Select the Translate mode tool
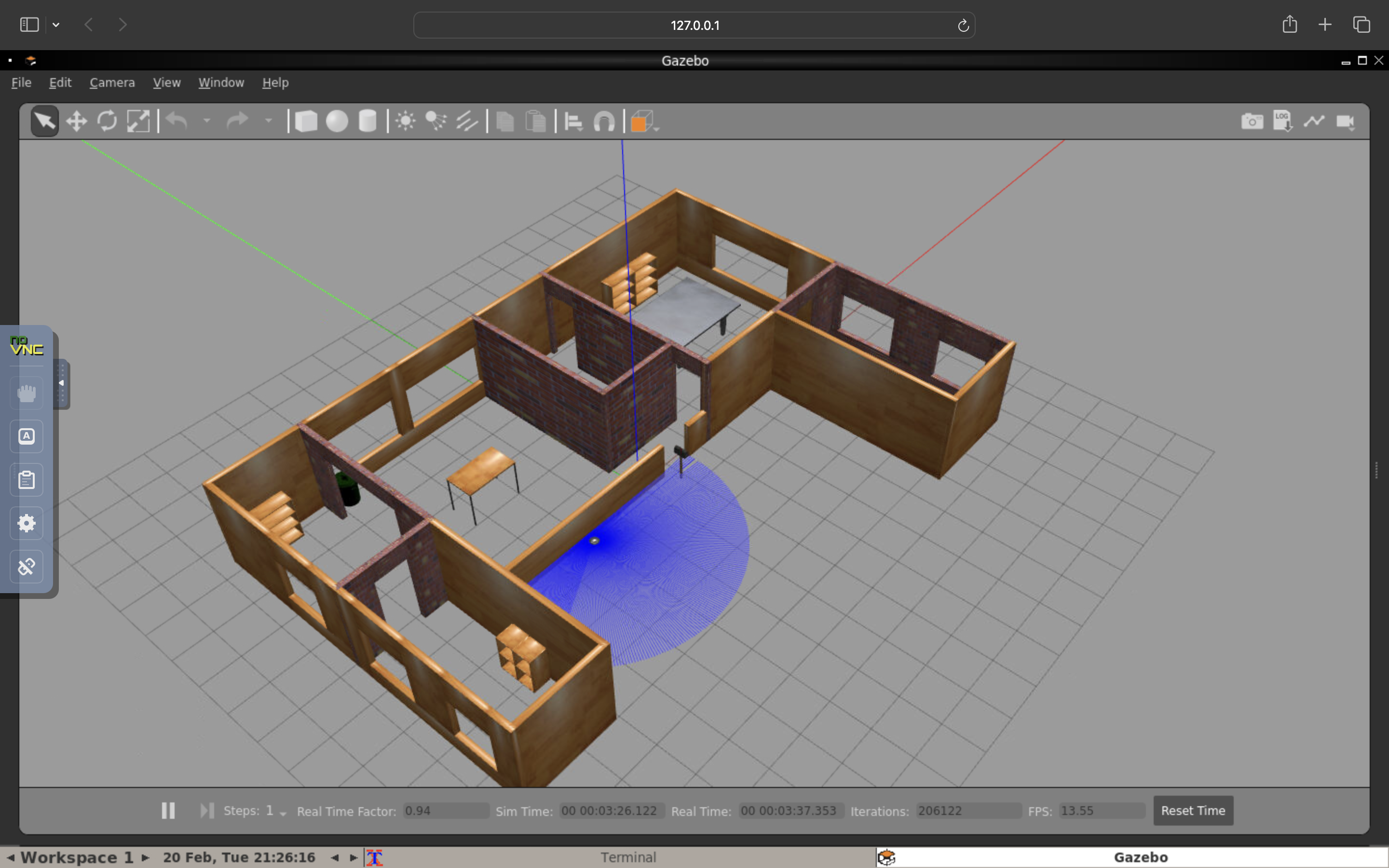The width and height of the screenshot is (1389, 868). coord(76,122)
